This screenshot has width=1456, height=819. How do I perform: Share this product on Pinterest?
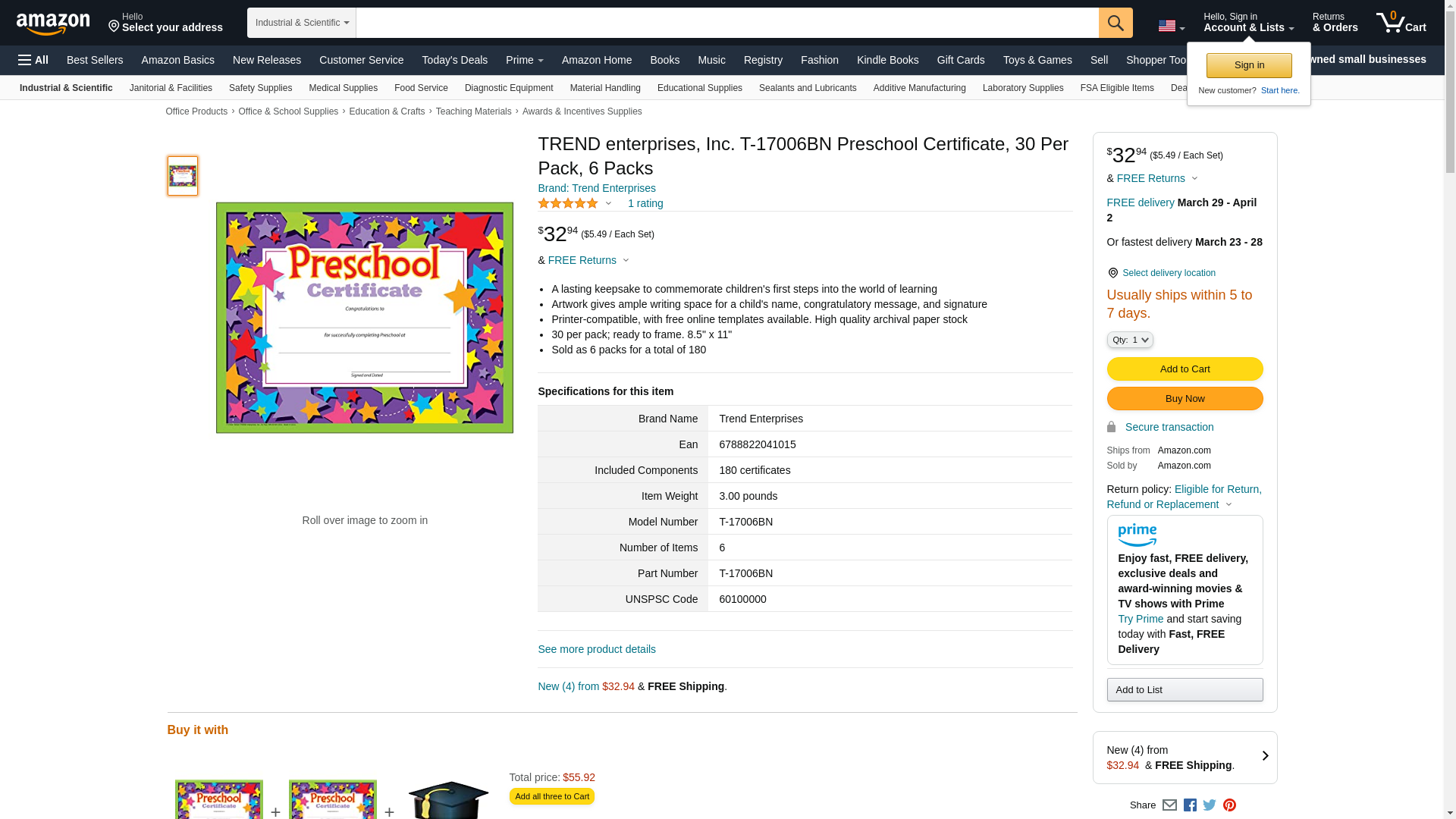coord(1229,805)
